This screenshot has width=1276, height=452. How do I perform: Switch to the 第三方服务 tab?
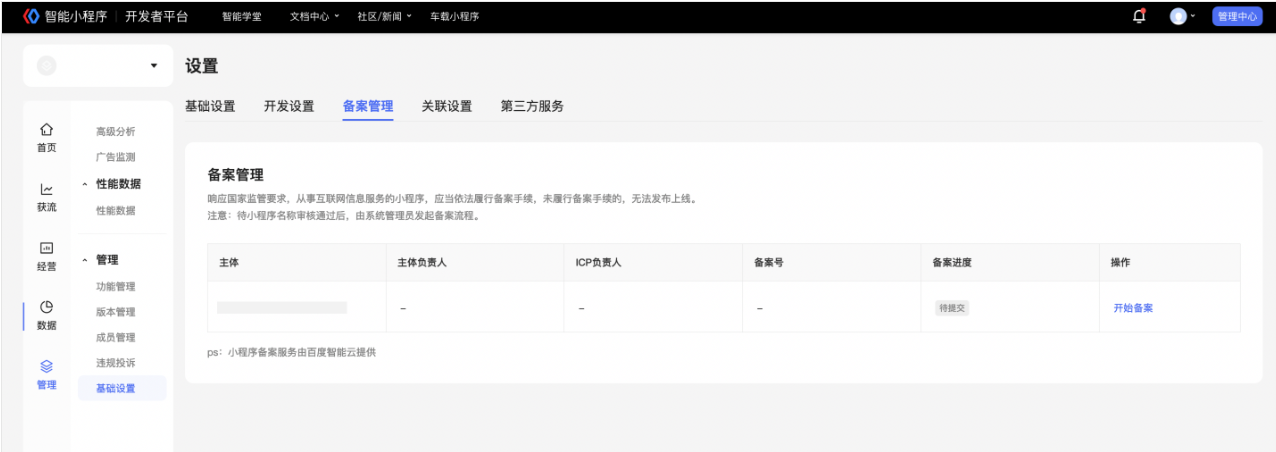(532, 106)
